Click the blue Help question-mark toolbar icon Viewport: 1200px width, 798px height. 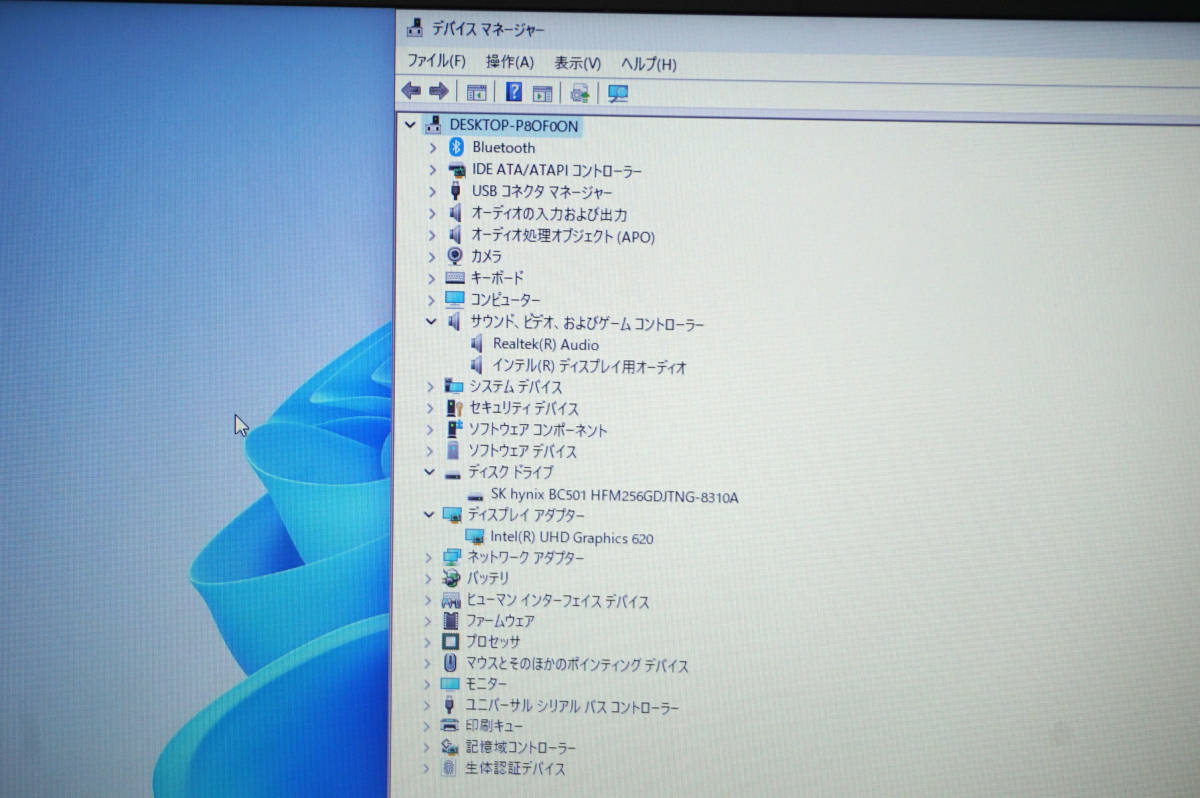click(514, 93)
